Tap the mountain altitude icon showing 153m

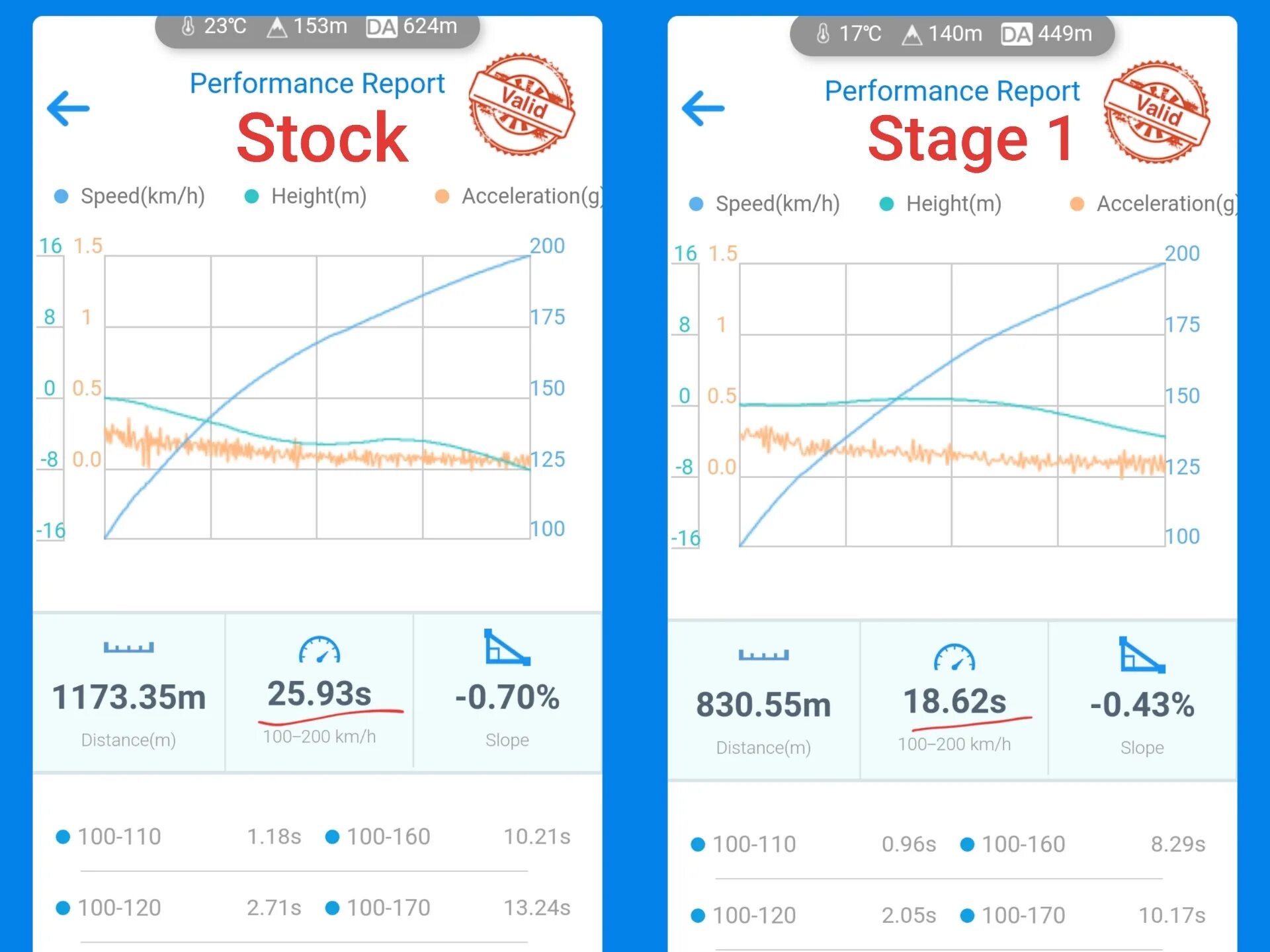coord(278,27)
